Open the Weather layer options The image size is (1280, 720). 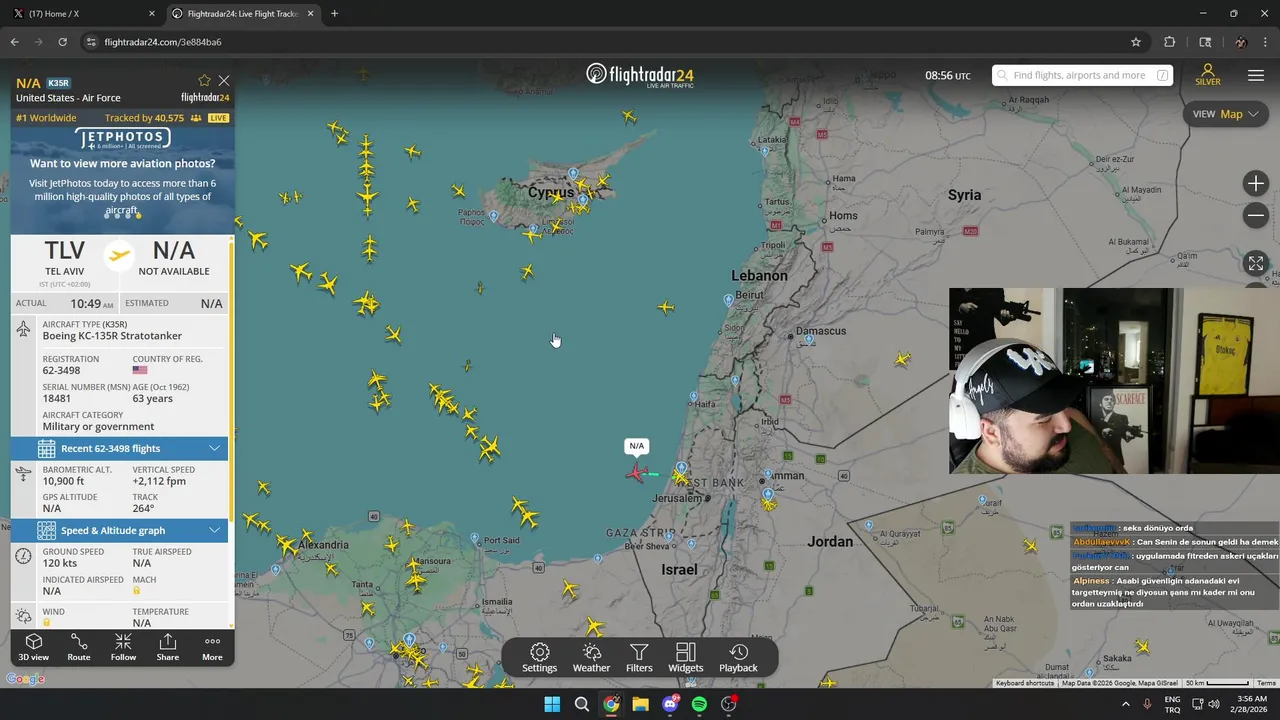[591, 658]
